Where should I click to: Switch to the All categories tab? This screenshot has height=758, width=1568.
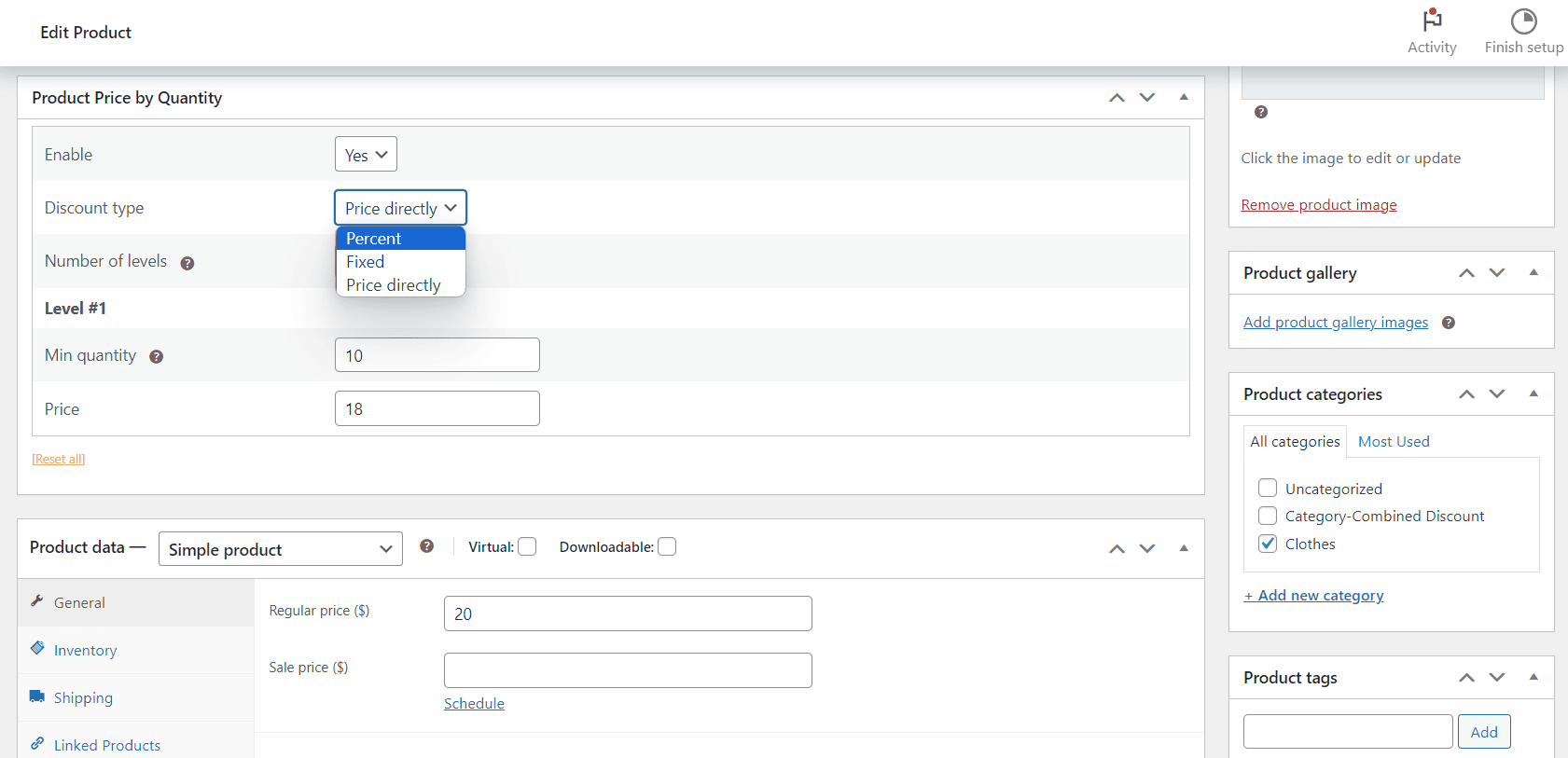[1295, 442]
